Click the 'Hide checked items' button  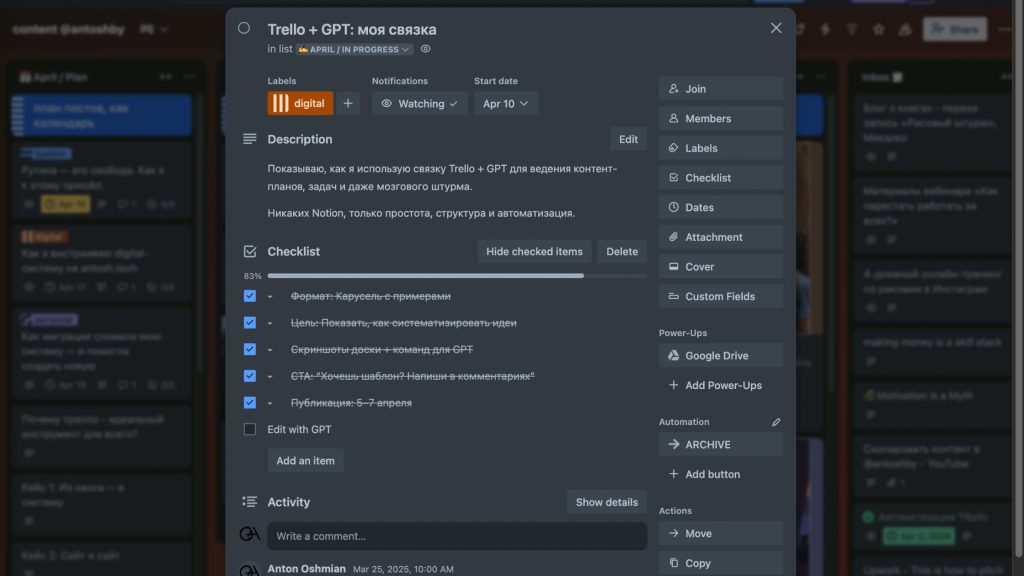(534, 251)
